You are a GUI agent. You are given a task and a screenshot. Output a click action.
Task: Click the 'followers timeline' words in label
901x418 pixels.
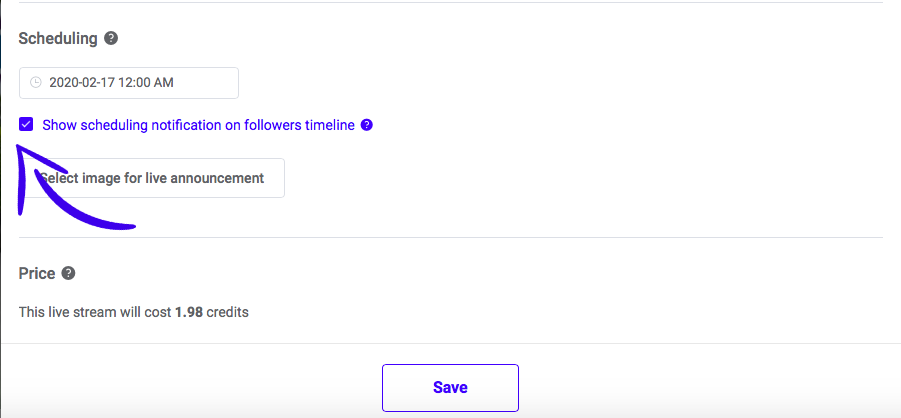[x=299, y=125]
